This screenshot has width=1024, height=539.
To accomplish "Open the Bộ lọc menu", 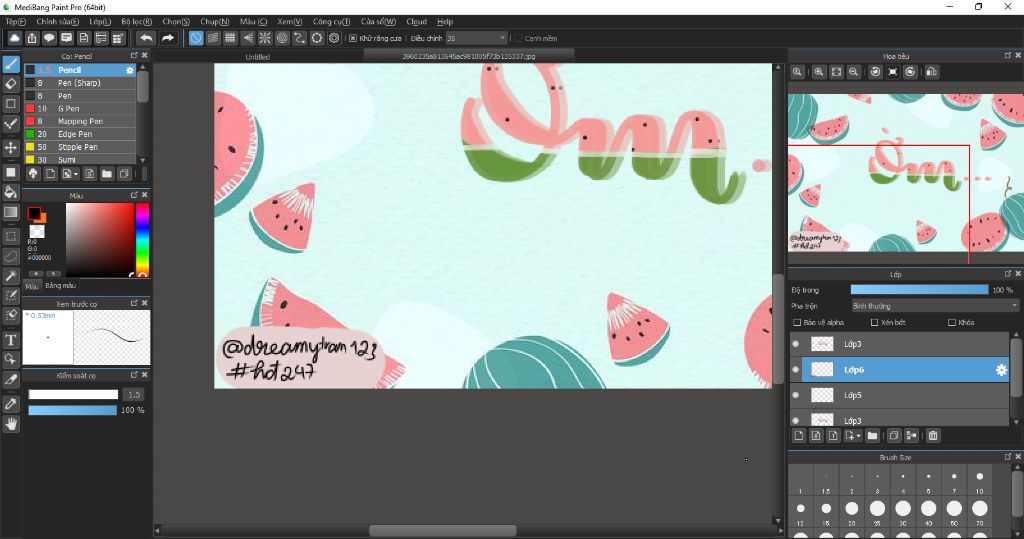I will coord(136,22).
